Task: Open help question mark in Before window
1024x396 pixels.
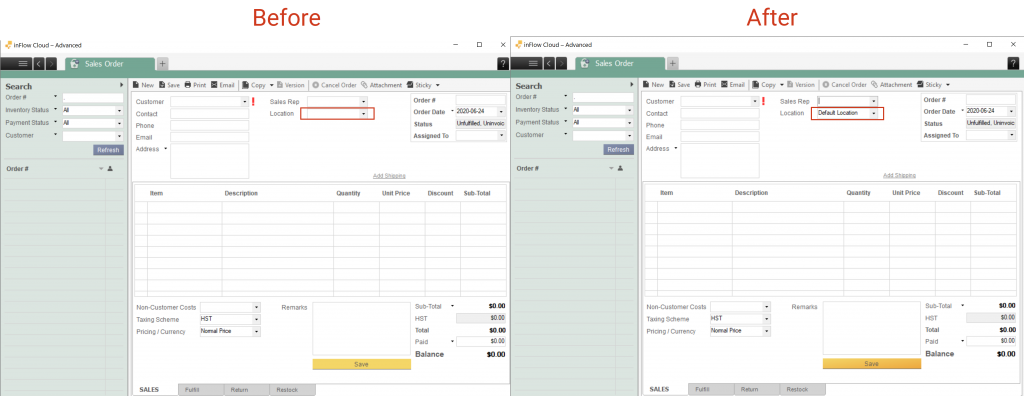Action: click(503, 63)
